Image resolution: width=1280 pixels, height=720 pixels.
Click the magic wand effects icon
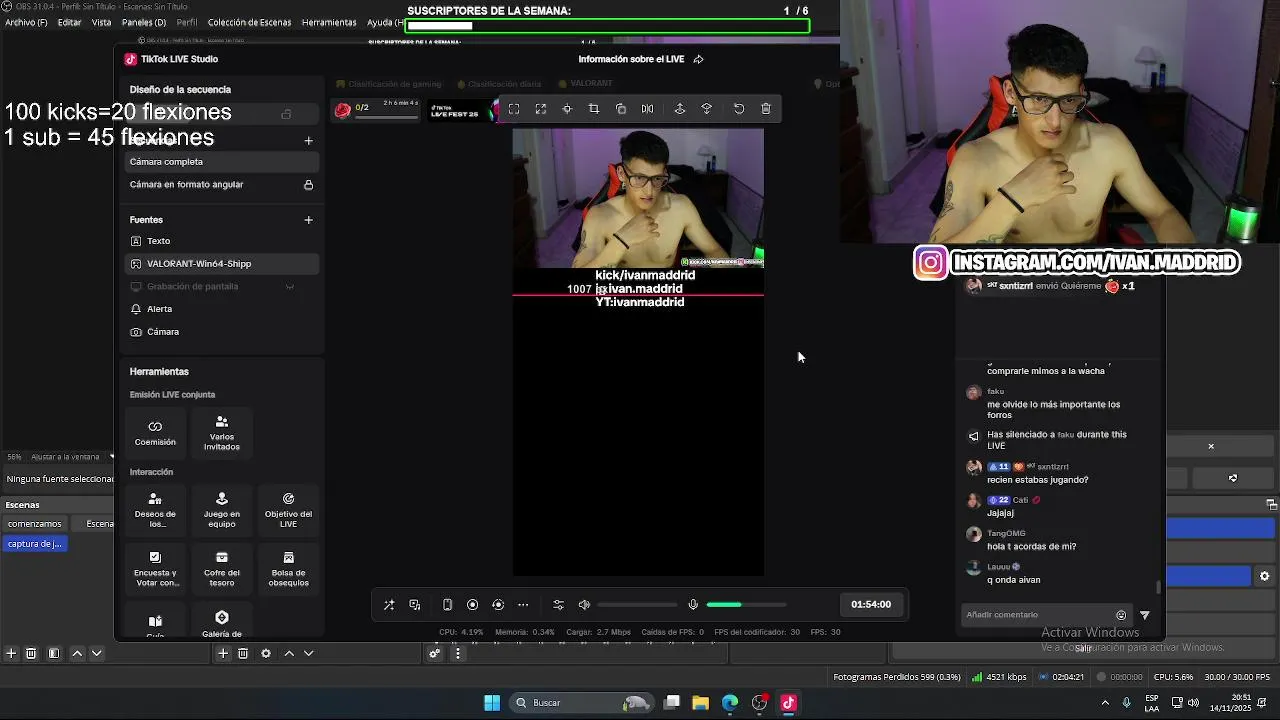(389, 605)
